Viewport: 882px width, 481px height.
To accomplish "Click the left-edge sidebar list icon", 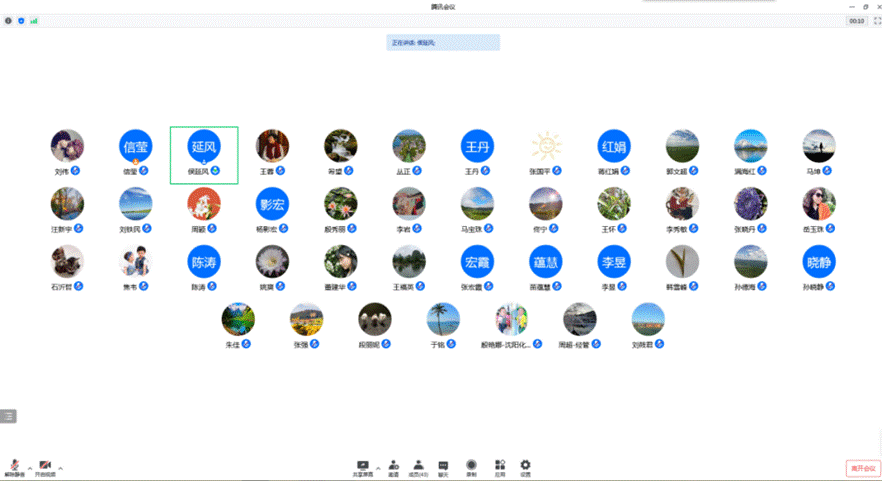I will (x=8, y=416).
